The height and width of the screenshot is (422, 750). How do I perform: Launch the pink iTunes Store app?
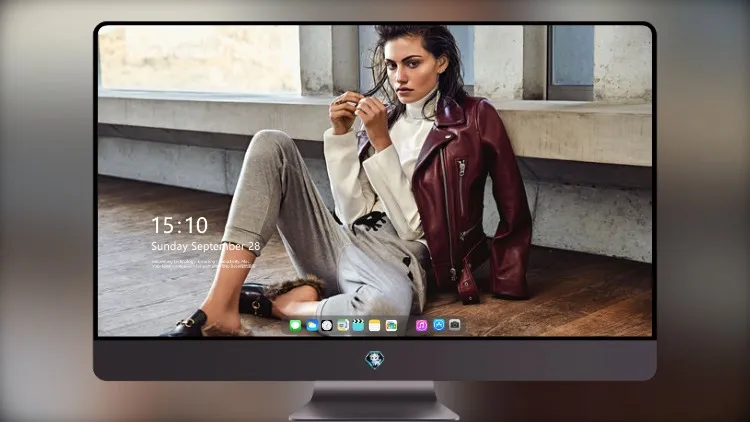tap(421, 325)
